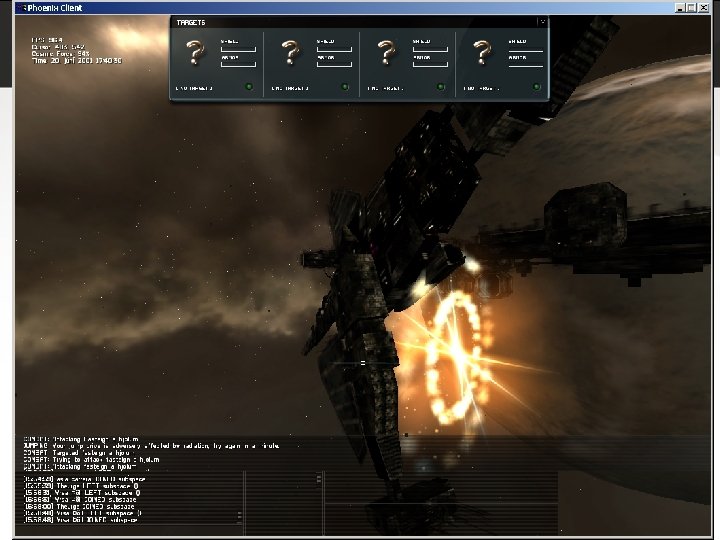Close the Phoenix Client window
Image resolution: width=720 pixels, height=540 pixels.
(703, 8)
